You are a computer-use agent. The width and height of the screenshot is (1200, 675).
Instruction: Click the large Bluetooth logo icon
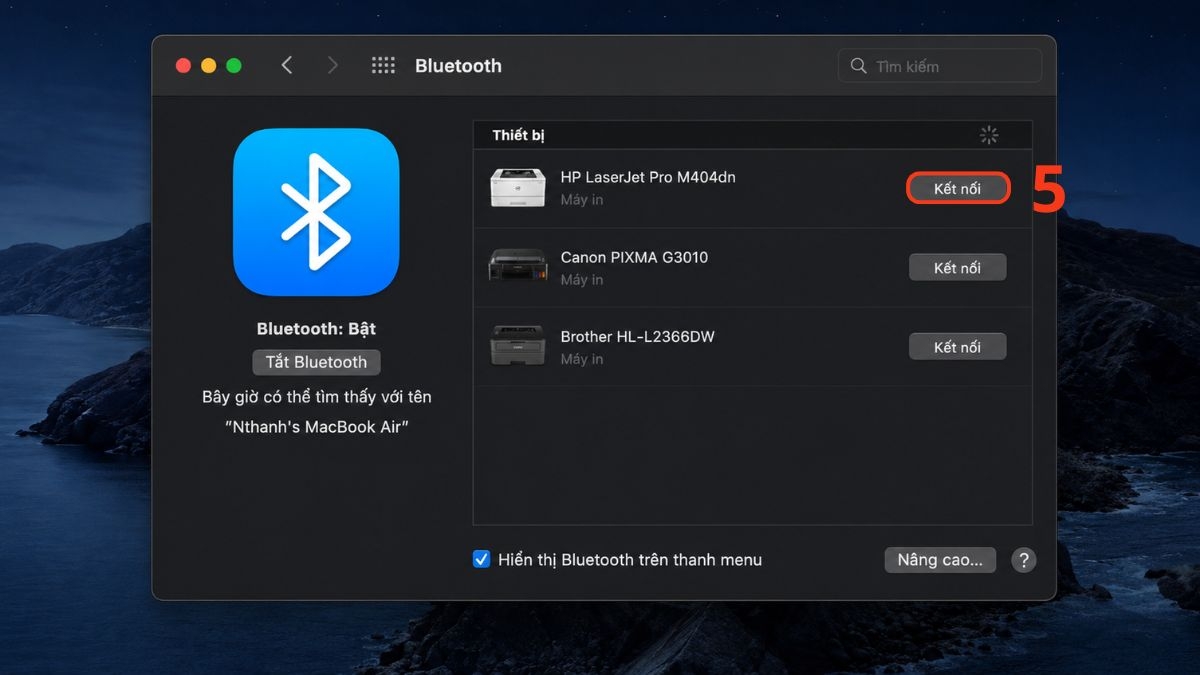click(x=316, y=212)
